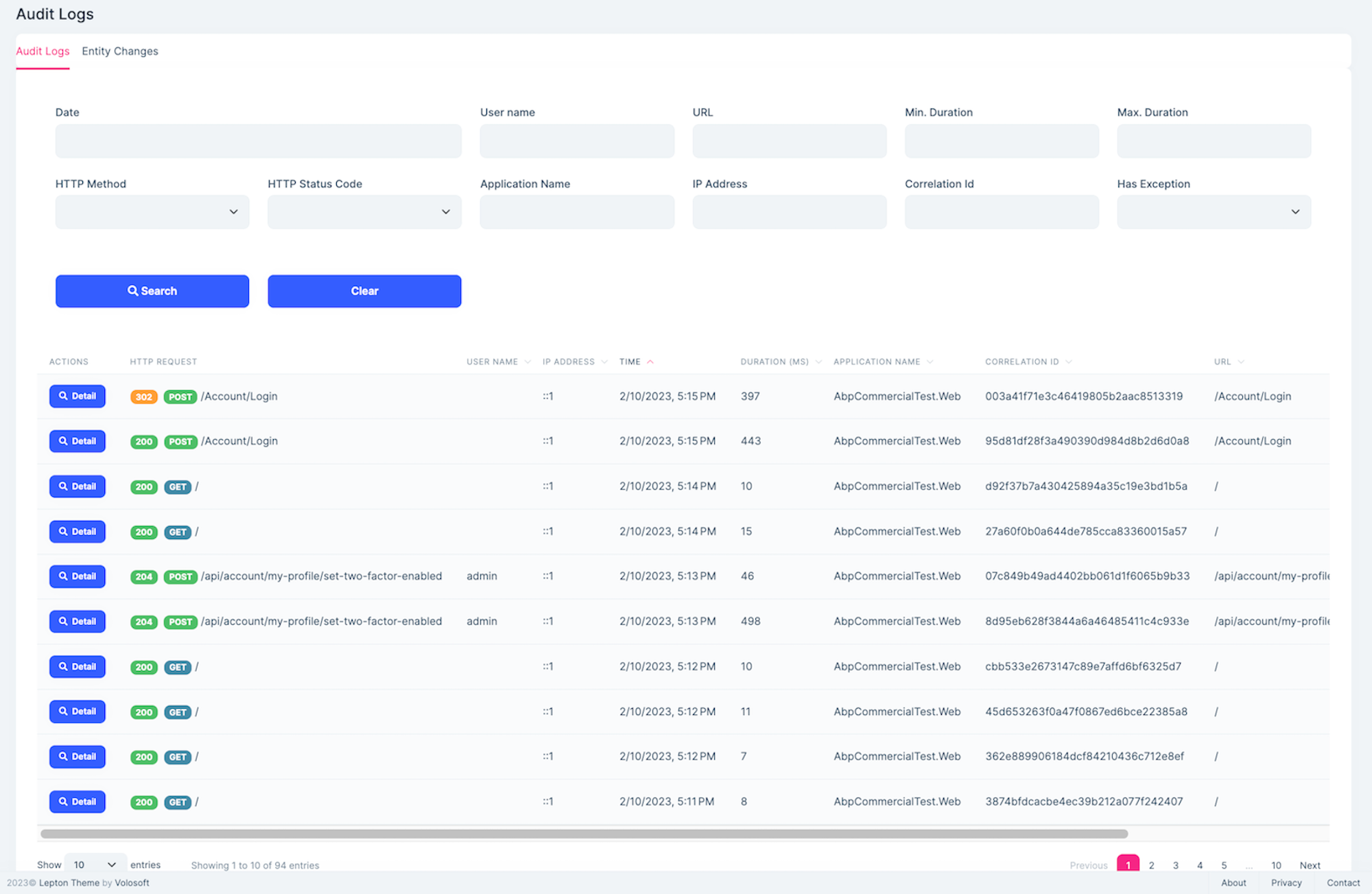The image size is (1372, 894).
Task: Click the Time column sort arrow
Action: click(x=650, y=361)
